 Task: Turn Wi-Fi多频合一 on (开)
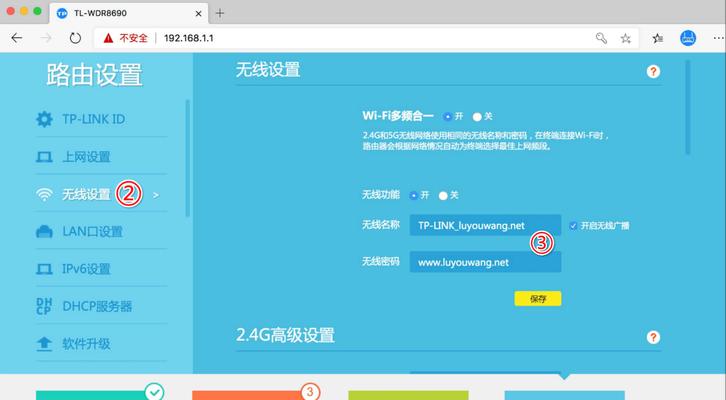[447, 117]
